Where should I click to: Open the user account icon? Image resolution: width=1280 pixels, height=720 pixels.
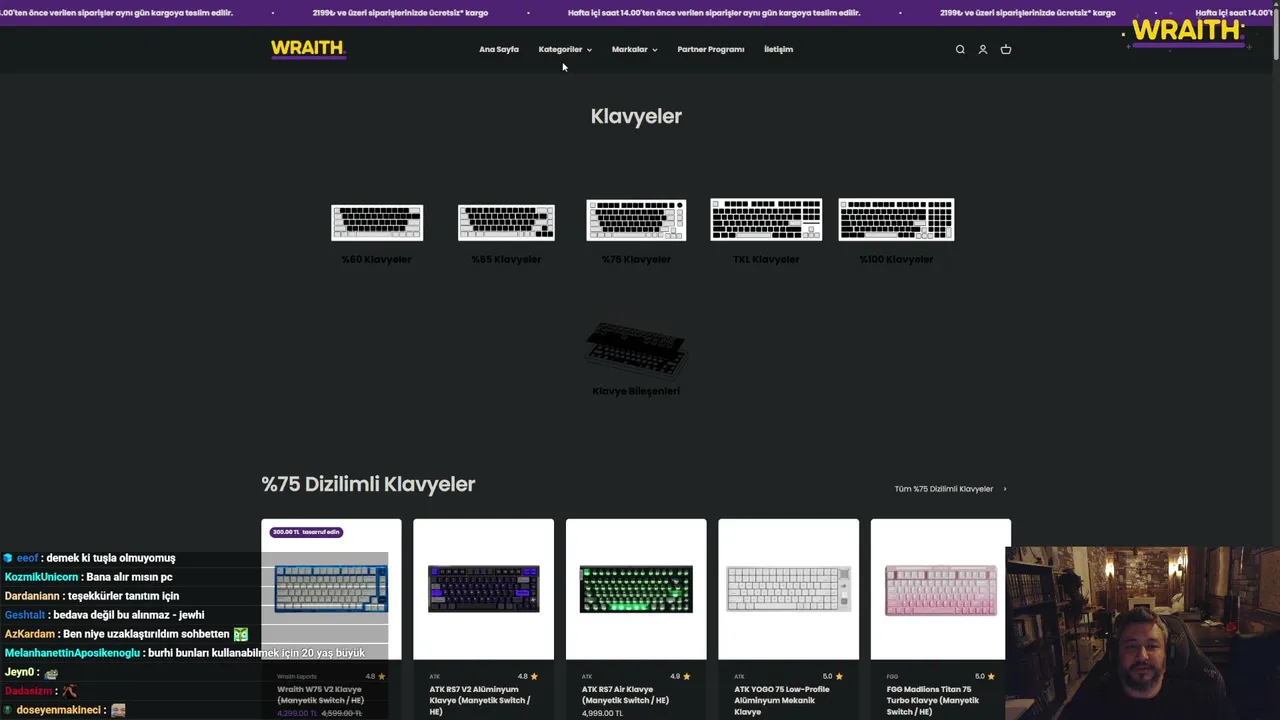click(983, 49)
